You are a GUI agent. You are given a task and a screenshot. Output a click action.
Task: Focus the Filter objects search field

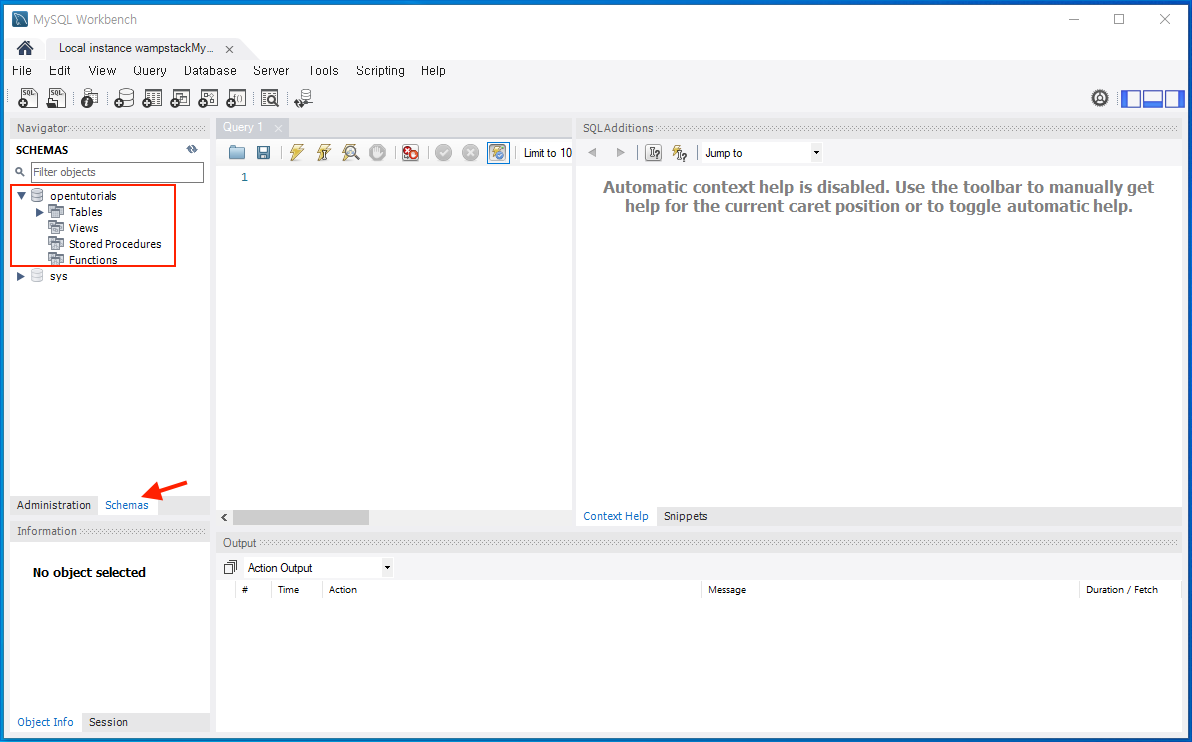point(117,173)
